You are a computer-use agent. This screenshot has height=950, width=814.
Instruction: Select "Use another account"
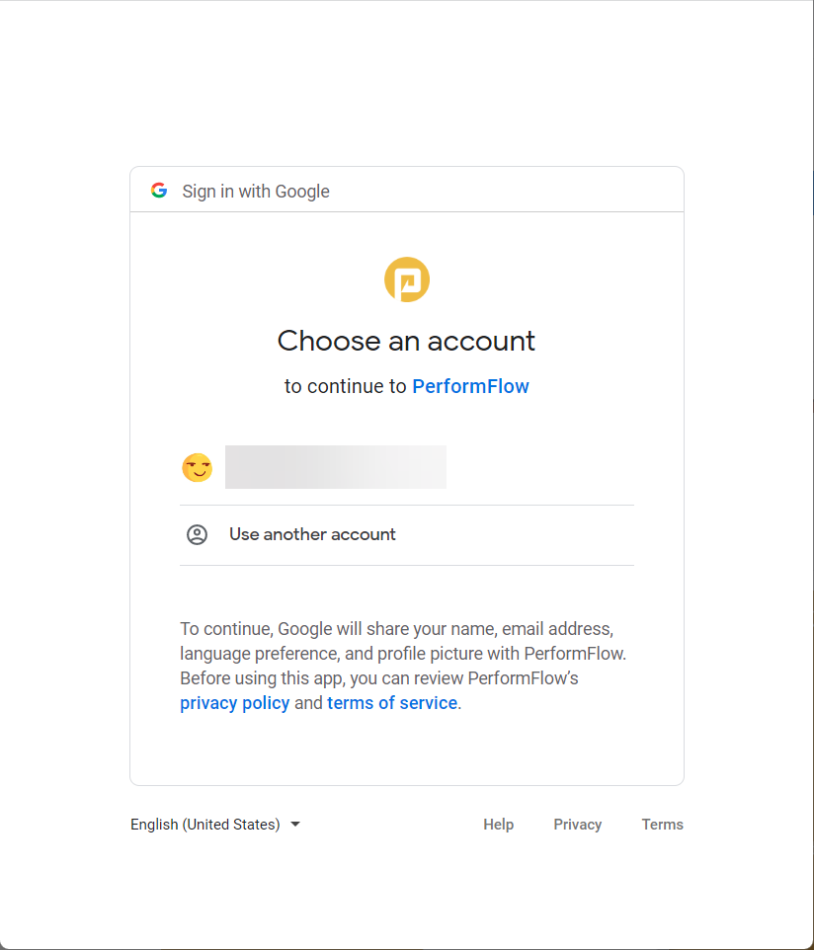312,534
